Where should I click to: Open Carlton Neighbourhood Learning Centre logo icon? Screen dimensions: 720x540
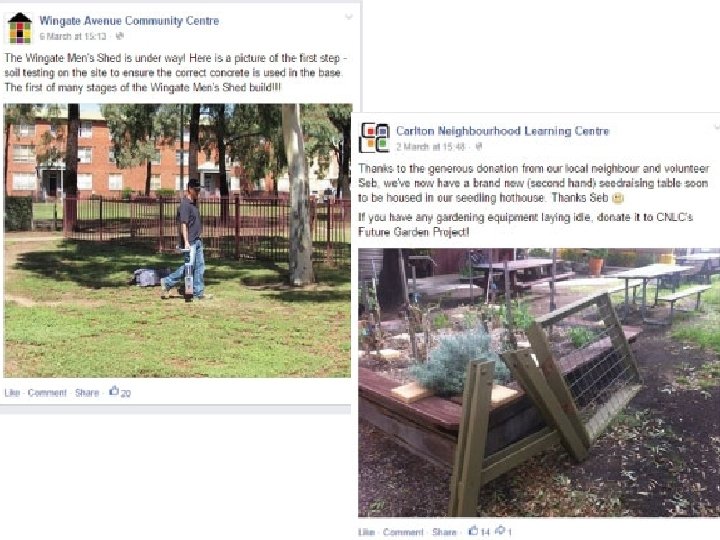[374, 138]
